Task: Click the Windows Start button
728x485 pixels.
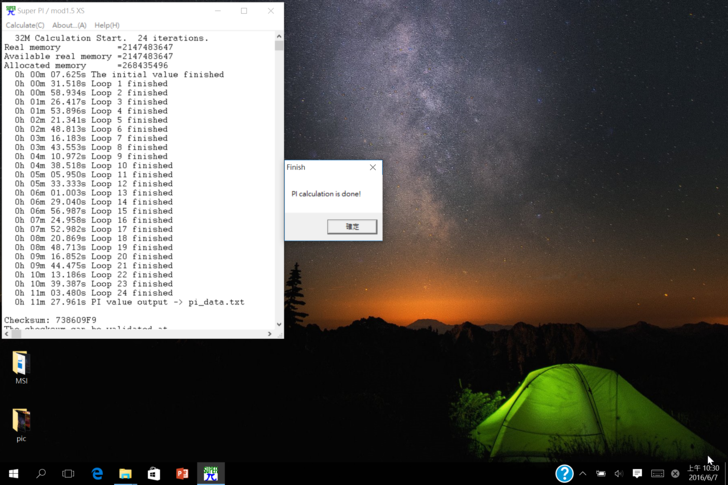Action: click(13, 473)
